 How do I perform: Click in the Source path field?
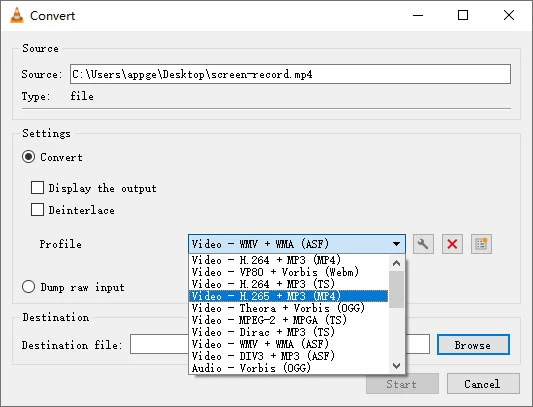pyautogui.click(x=290, y=74)
